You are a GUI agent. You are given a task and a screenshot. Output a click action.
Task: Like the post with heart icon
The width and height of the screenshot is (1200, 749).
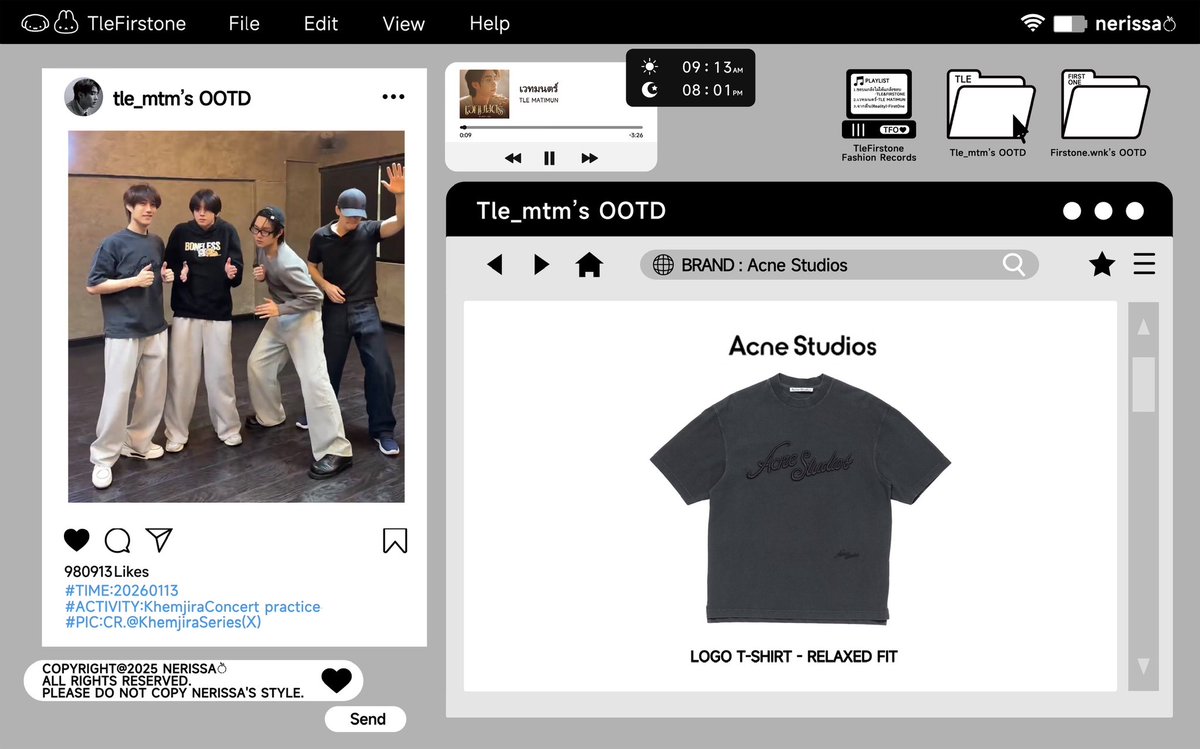tap(77, 540)
